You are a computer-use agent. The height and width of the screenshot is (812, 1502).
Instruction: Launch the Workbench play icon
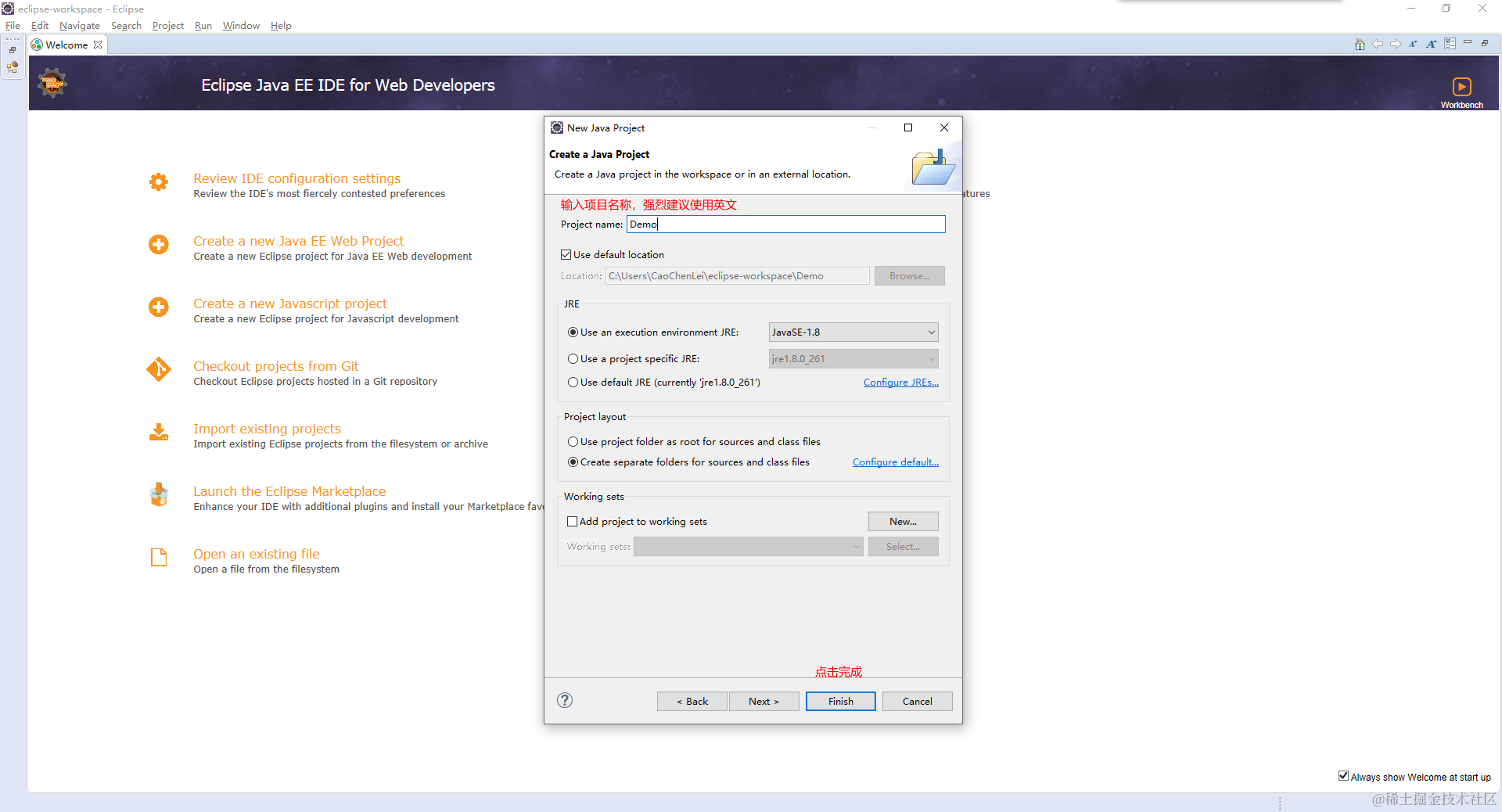1461,87
